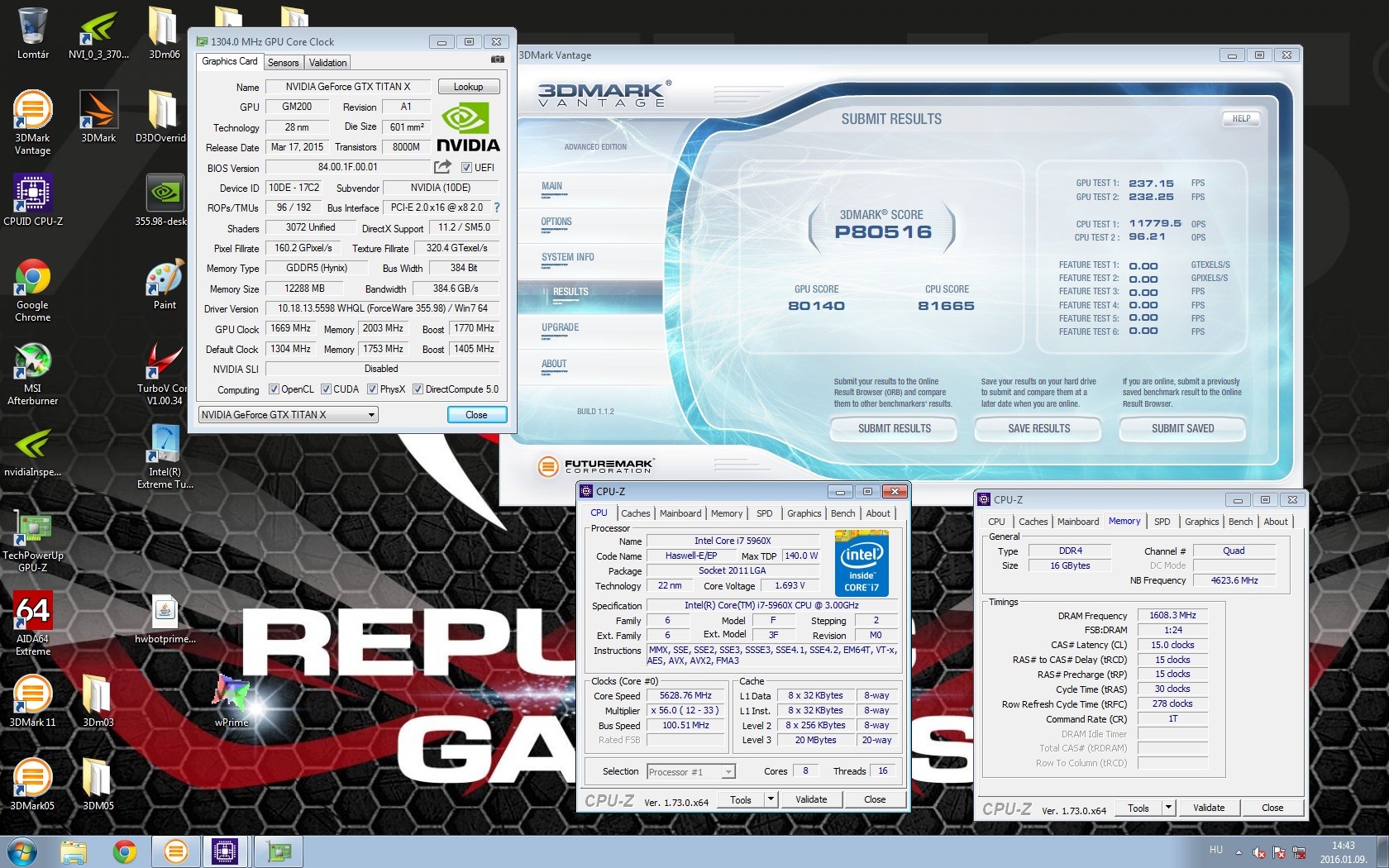
Task: Toggle the CUDA checkbox
Action: pyautogui.click(x=327, y=389)
